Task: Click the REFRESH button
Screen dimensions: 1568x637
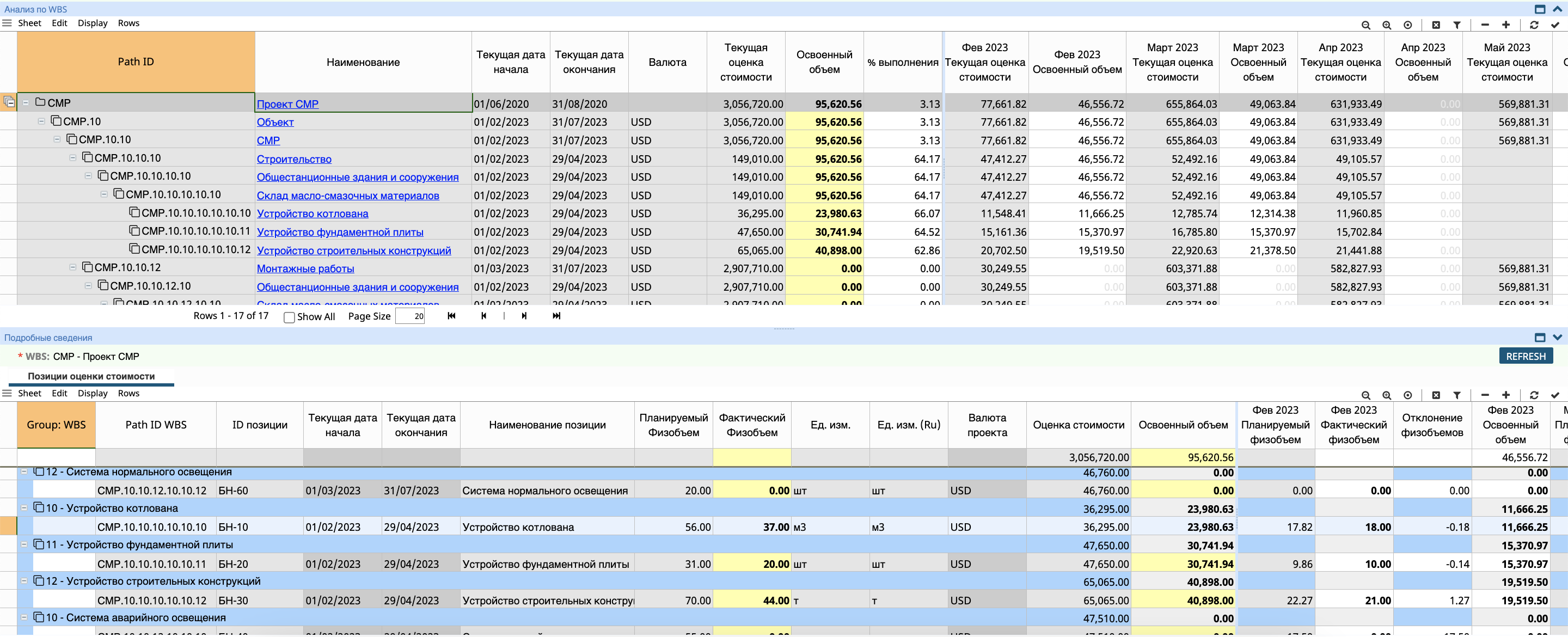Action: tap(1526, 356)
